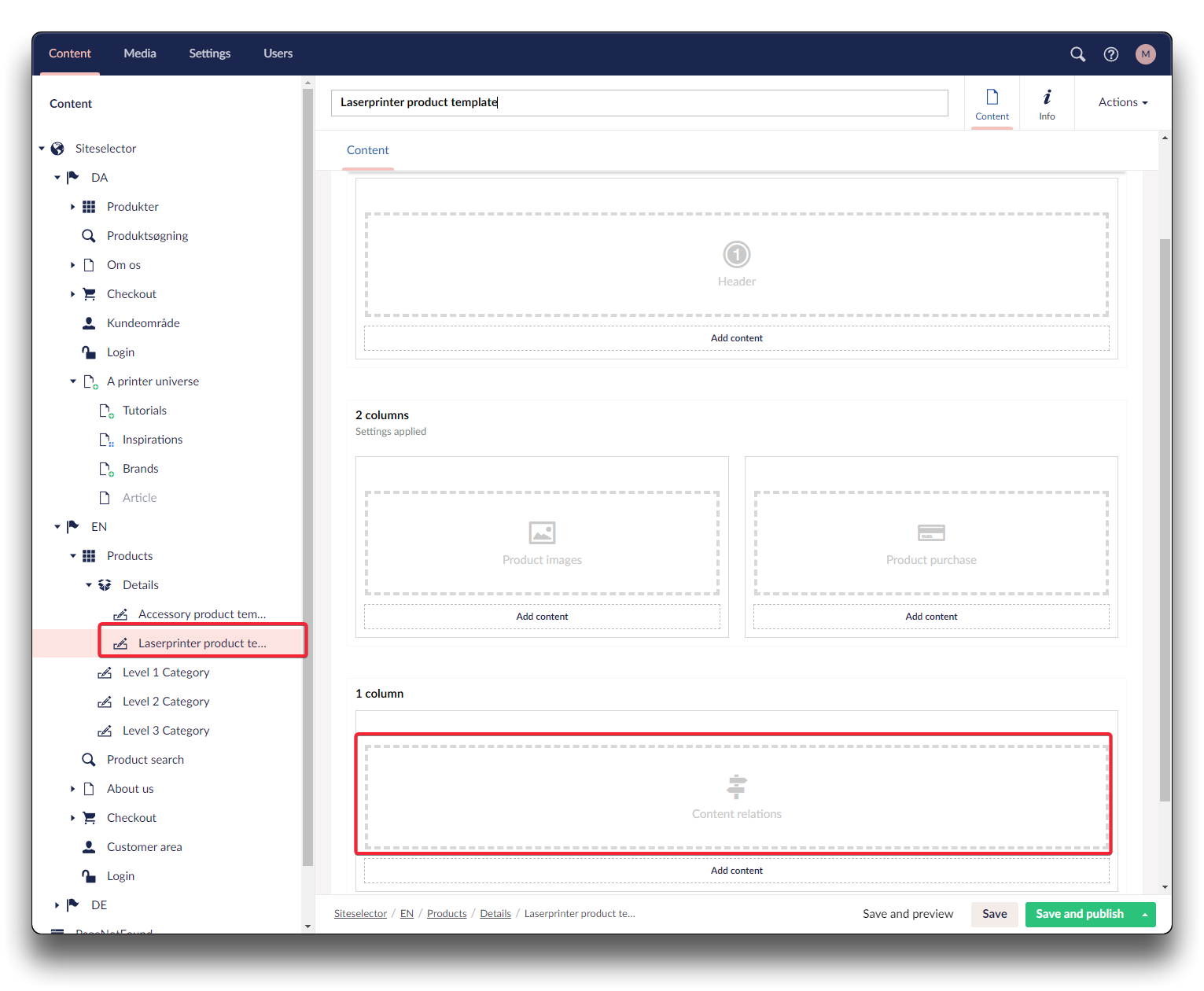Select the Content relations signpost icon
The width and height of the screenshot is (1204, 991).
coord(736,787)
